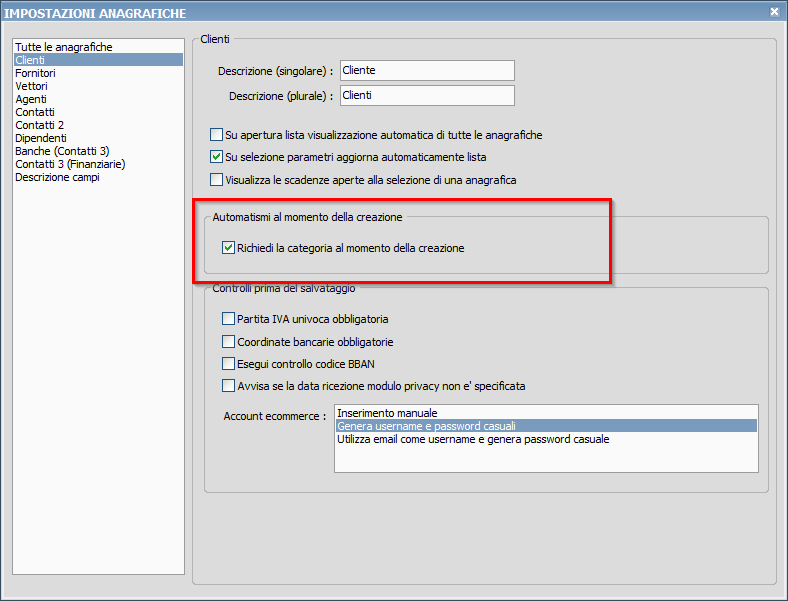Screen dimensions: 788x601
Task: Select 'Genera username e password casuali' option
Action: [546, 426]
